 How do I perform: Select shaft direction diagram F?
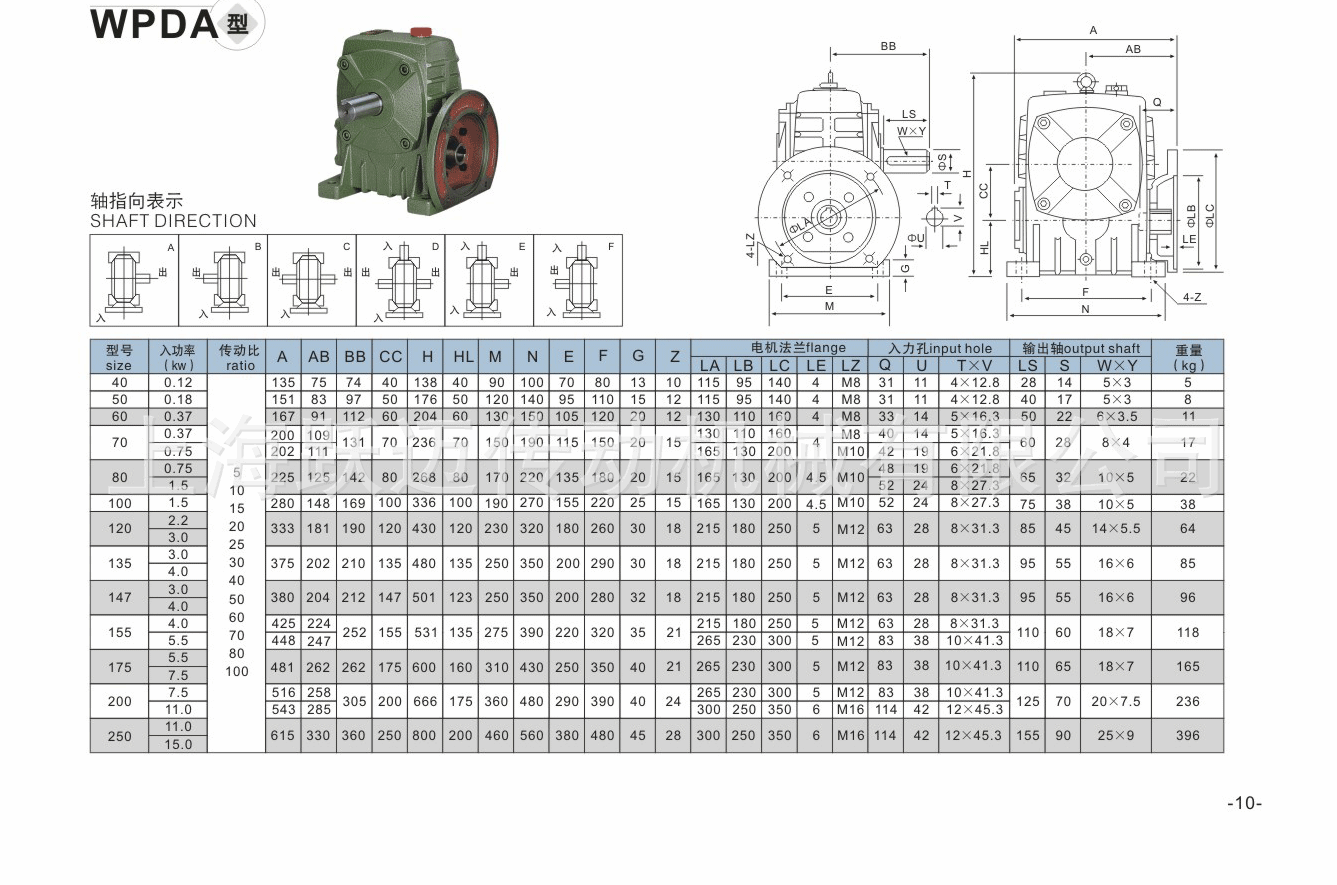578,280
